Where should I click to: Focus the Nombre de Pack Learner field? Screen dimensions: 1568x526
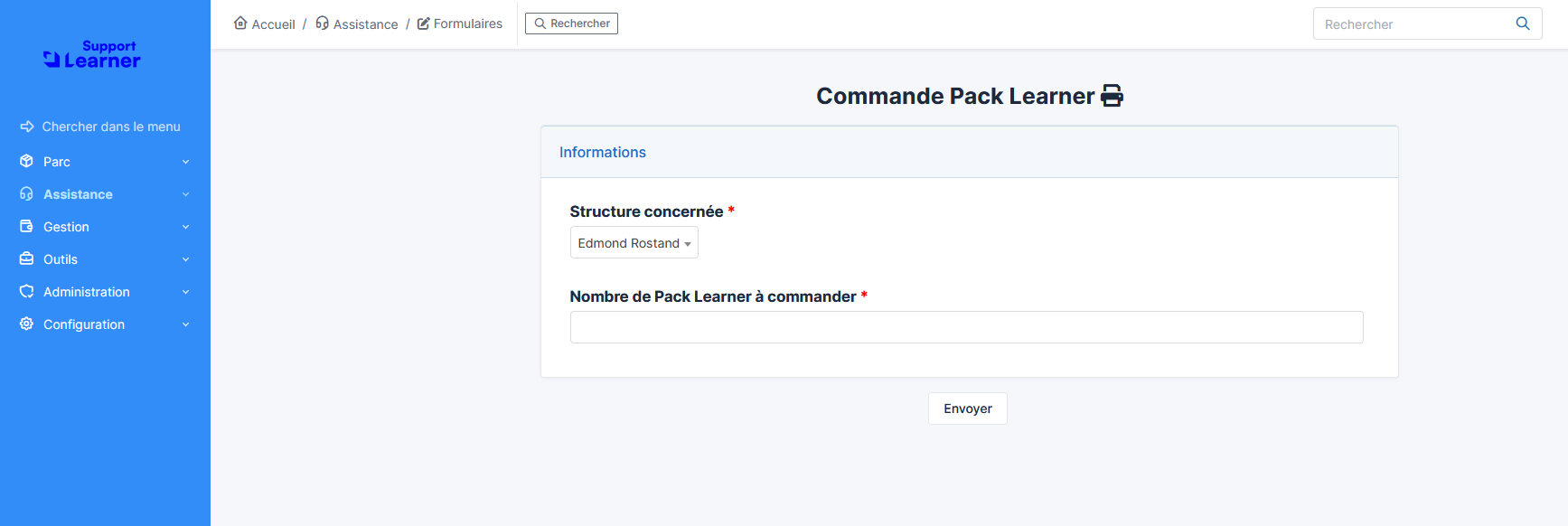click(966, 327)
